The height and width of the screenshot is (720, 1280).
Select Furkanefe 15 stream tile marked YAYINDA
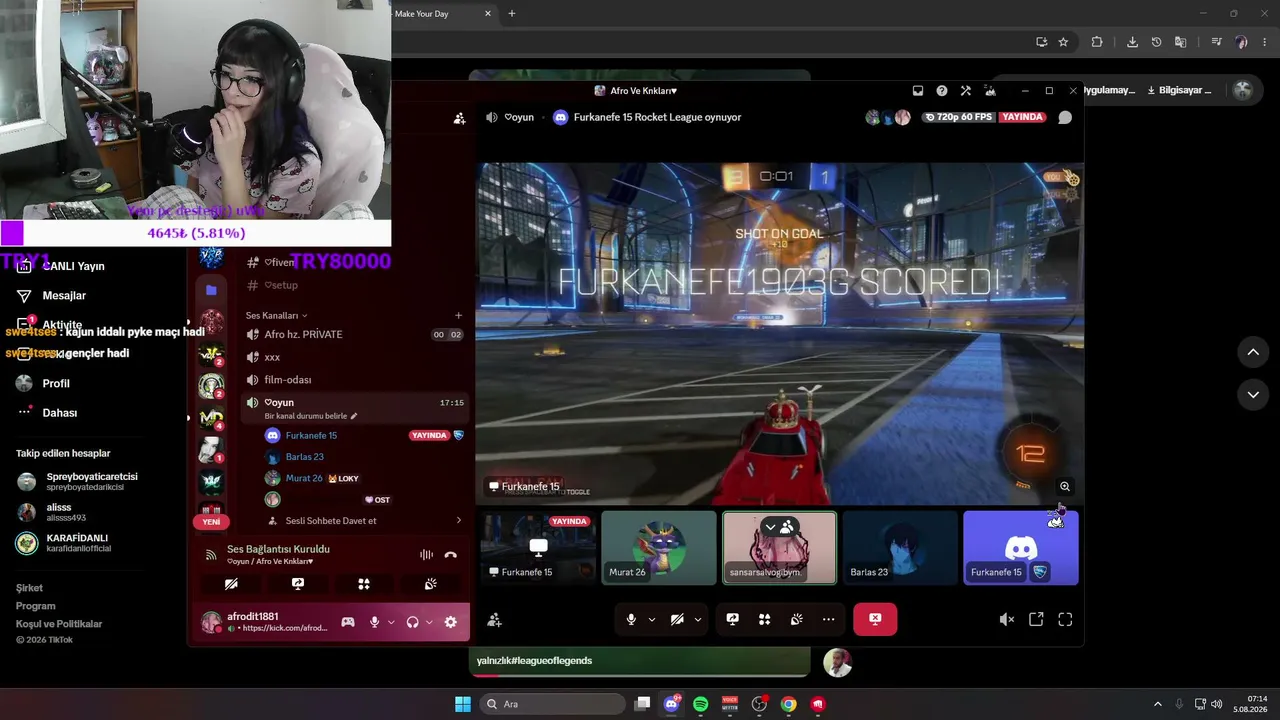(539, 547)
